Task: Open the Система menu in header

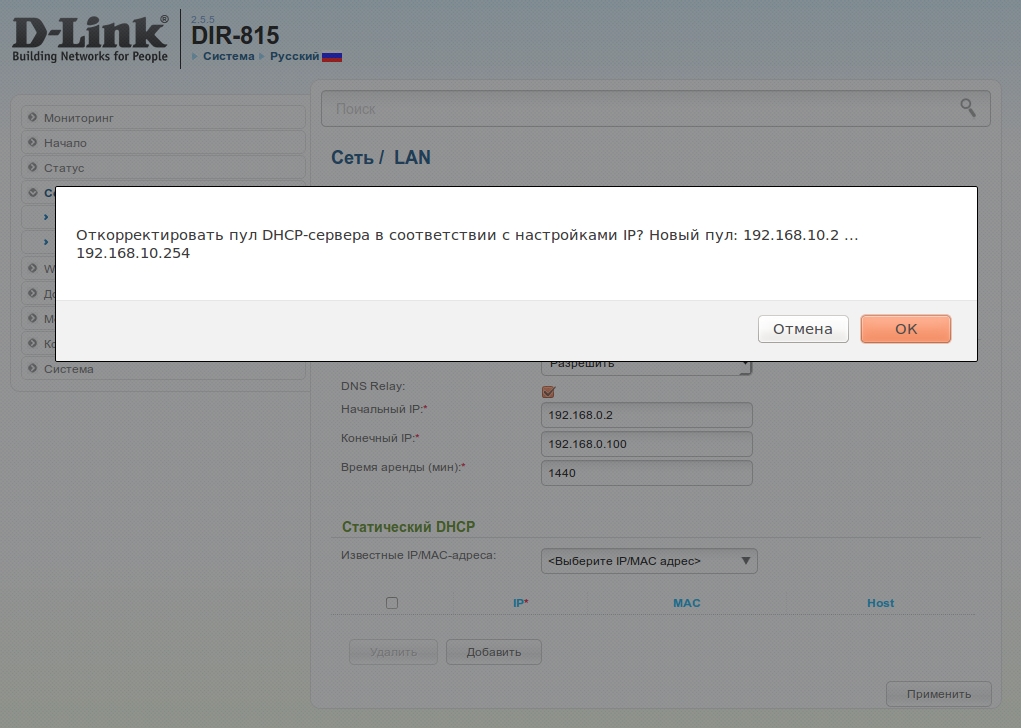Action: click(228, 57)
